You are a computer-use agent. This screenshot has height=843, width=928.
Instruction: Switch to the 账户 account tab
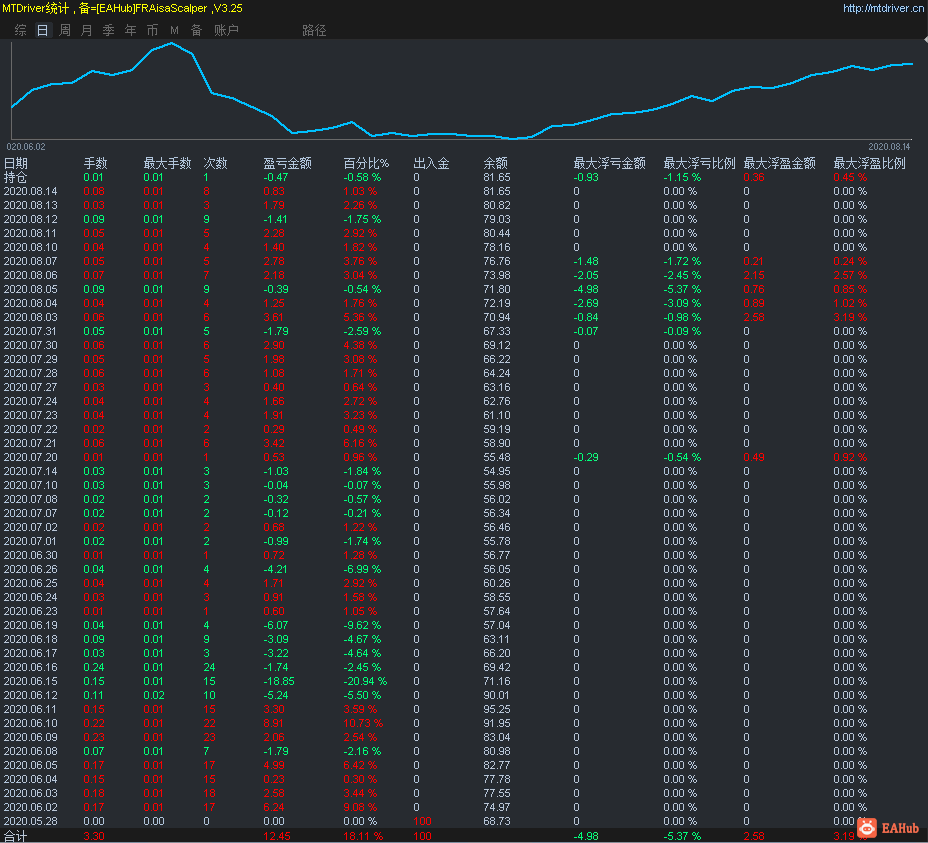click(226, 31)
